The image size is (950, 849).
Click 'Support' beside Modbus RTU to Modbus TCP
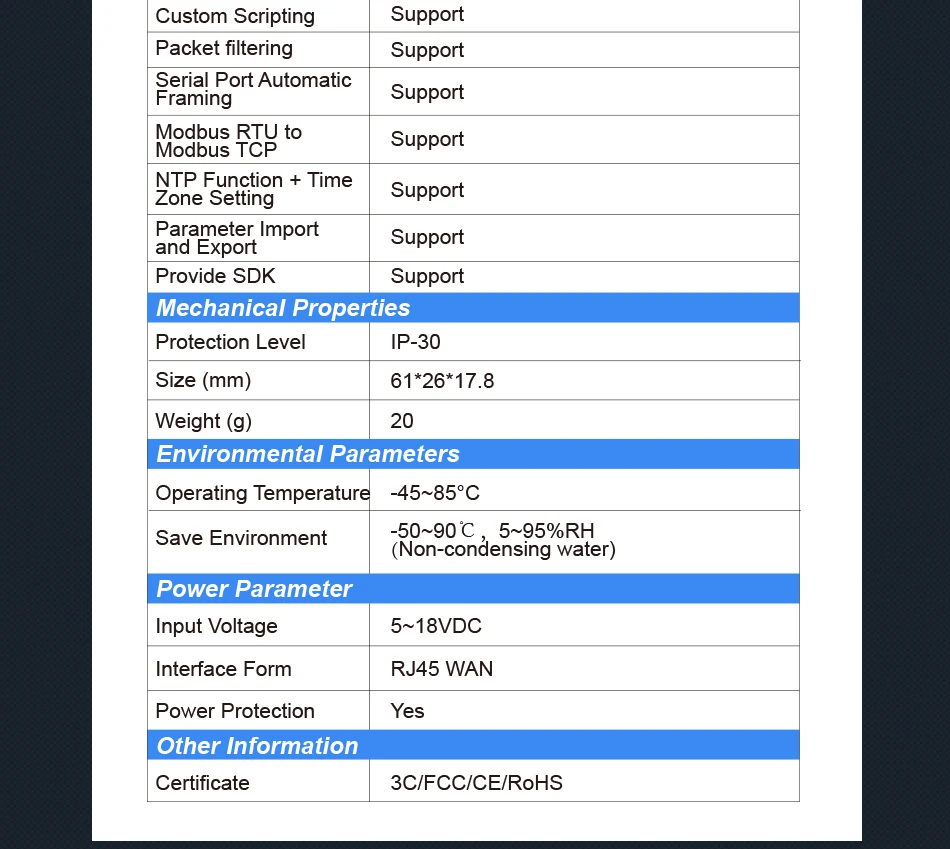[x=427, y=140]
